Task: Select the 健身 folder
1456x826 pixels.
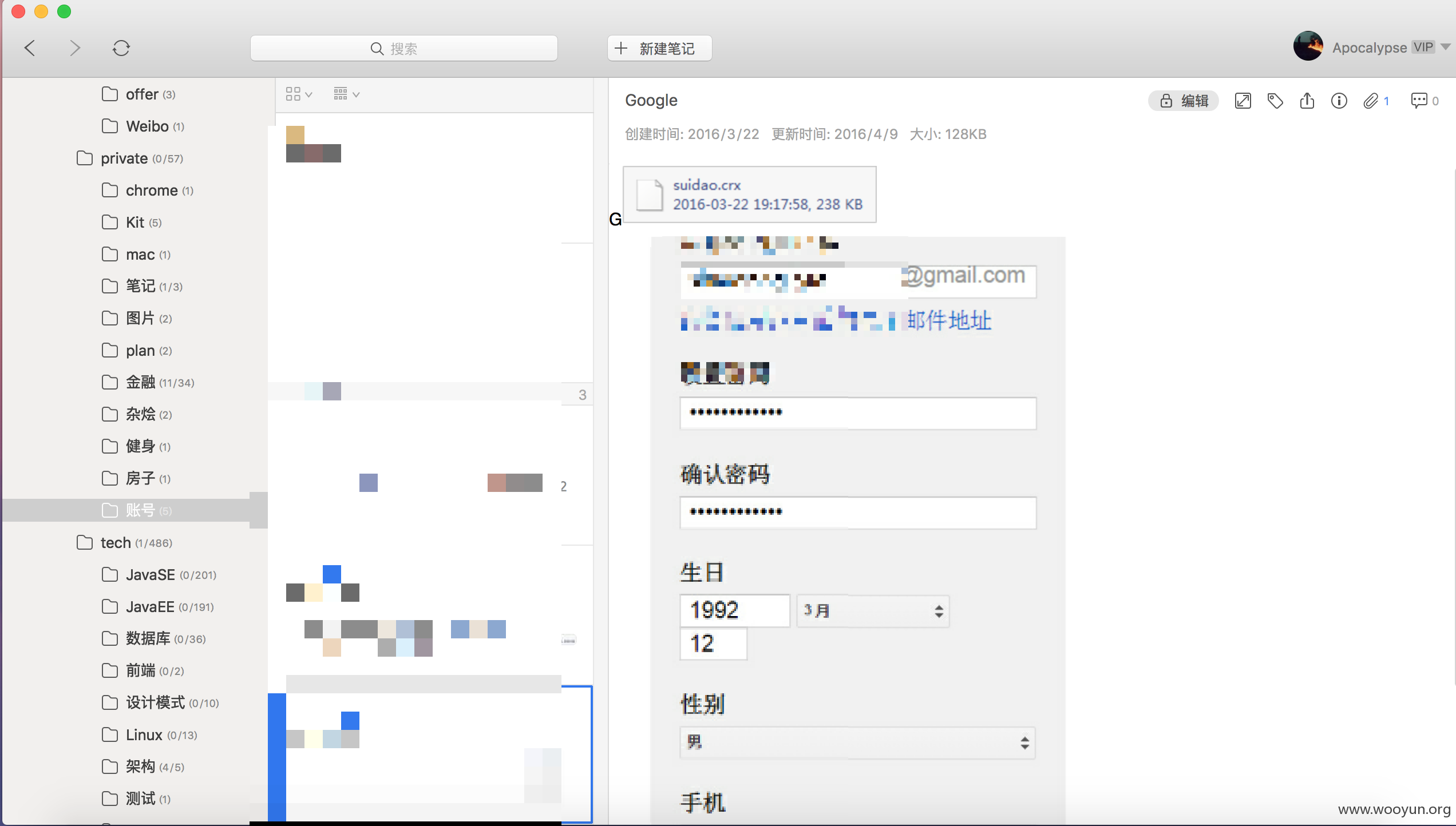Action: (x=136, y=447)
